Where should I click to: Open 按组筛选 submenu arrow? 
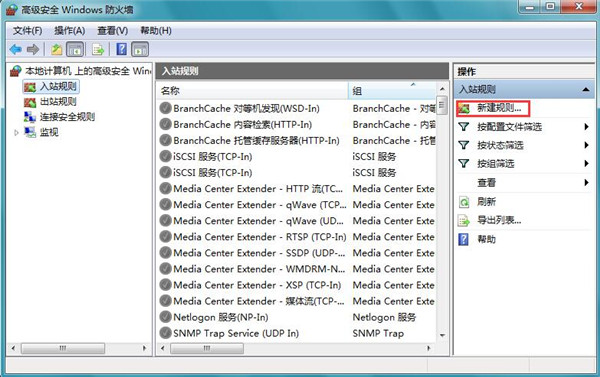pyautogui.click(x=586, y=163)
